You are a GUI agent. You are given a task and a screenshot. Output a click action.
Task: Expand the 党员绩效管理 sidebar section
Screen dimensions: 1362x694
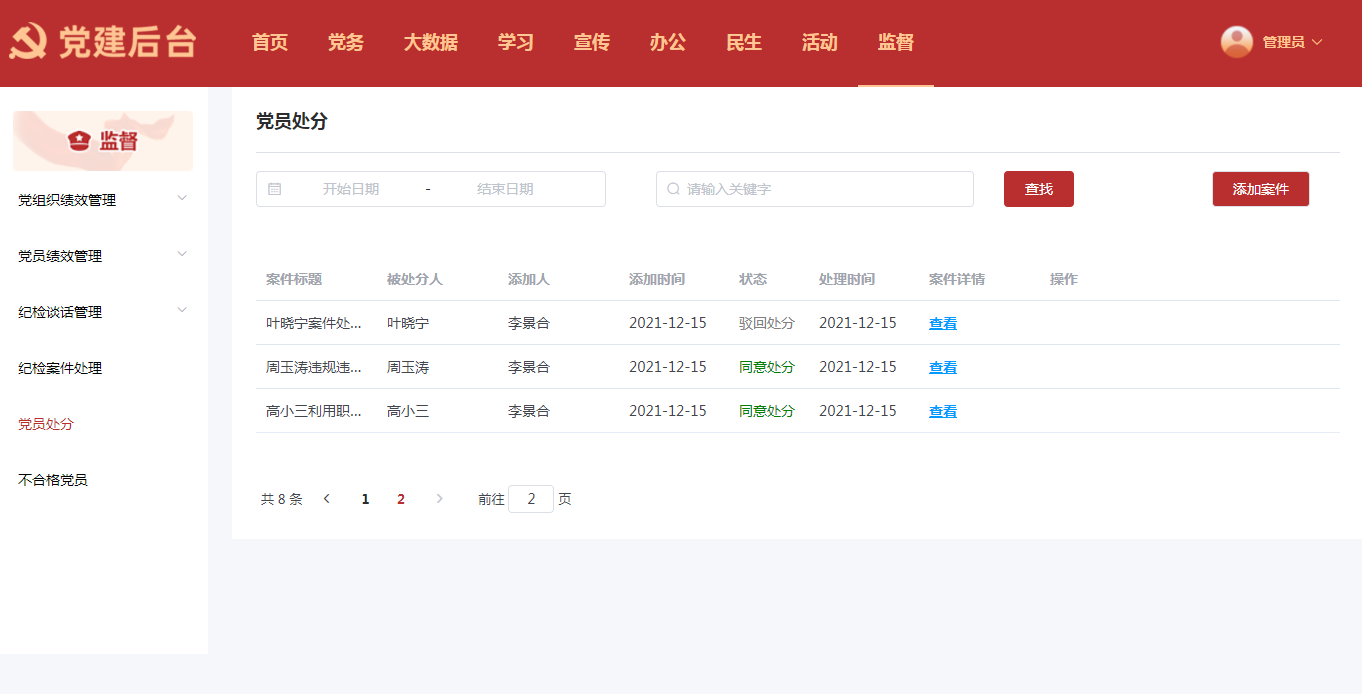coord(182,254)
